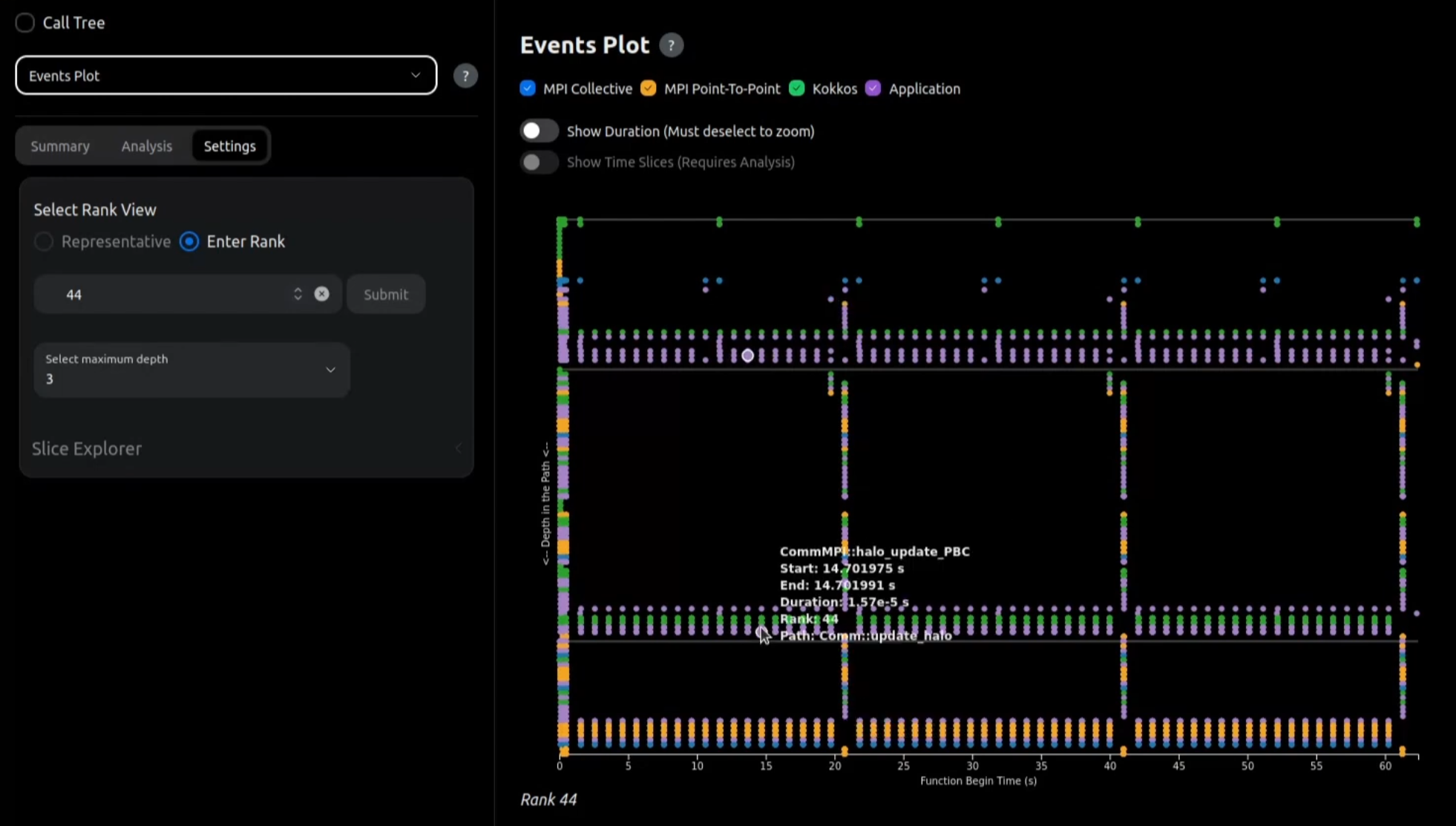
Task: Open the Events Plot help tooltip
Action: click(670, 45)
